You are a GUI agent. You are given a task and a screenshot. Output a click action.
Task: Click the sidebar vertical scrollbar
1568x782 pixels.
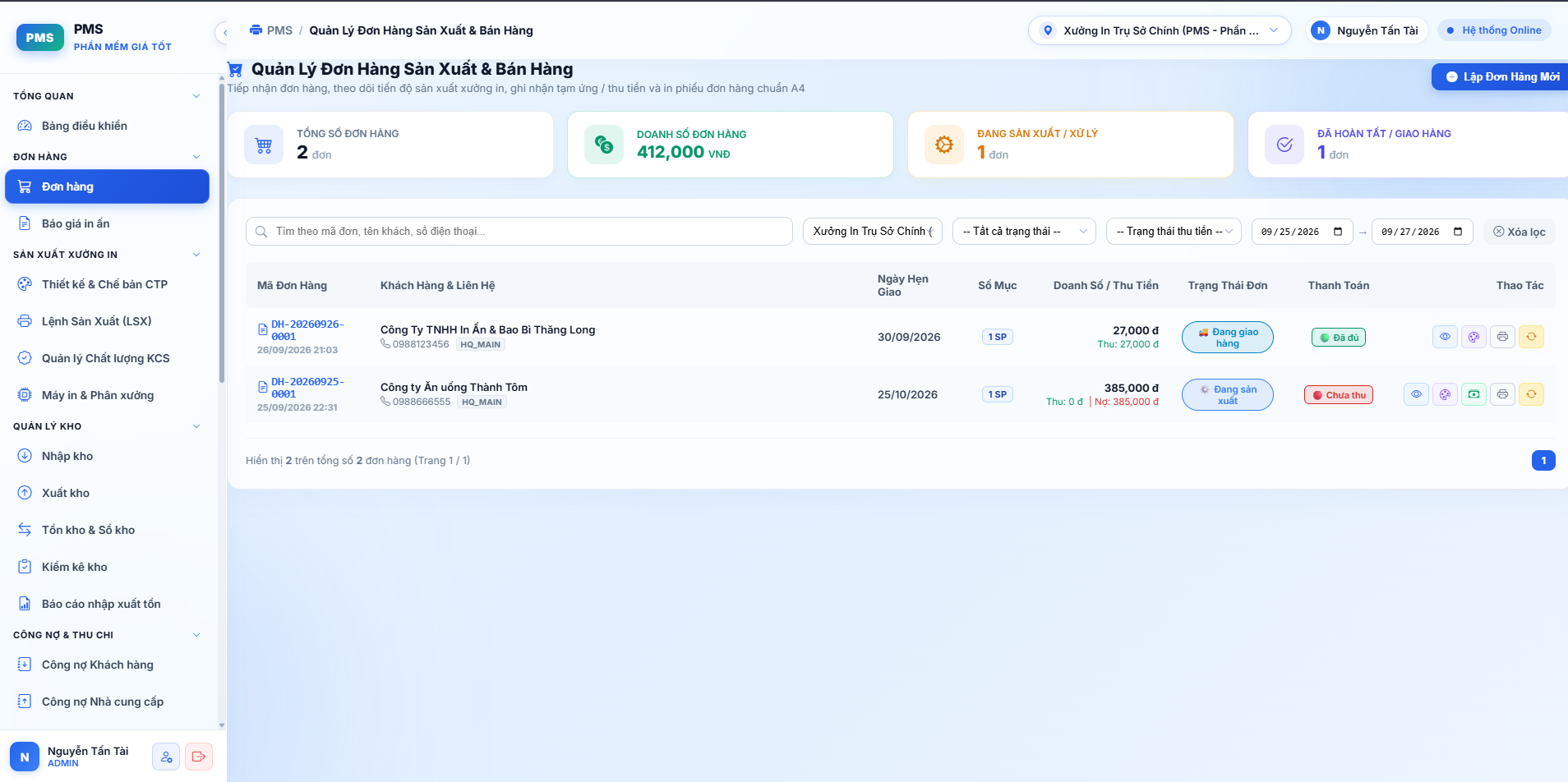coord(222,232)
